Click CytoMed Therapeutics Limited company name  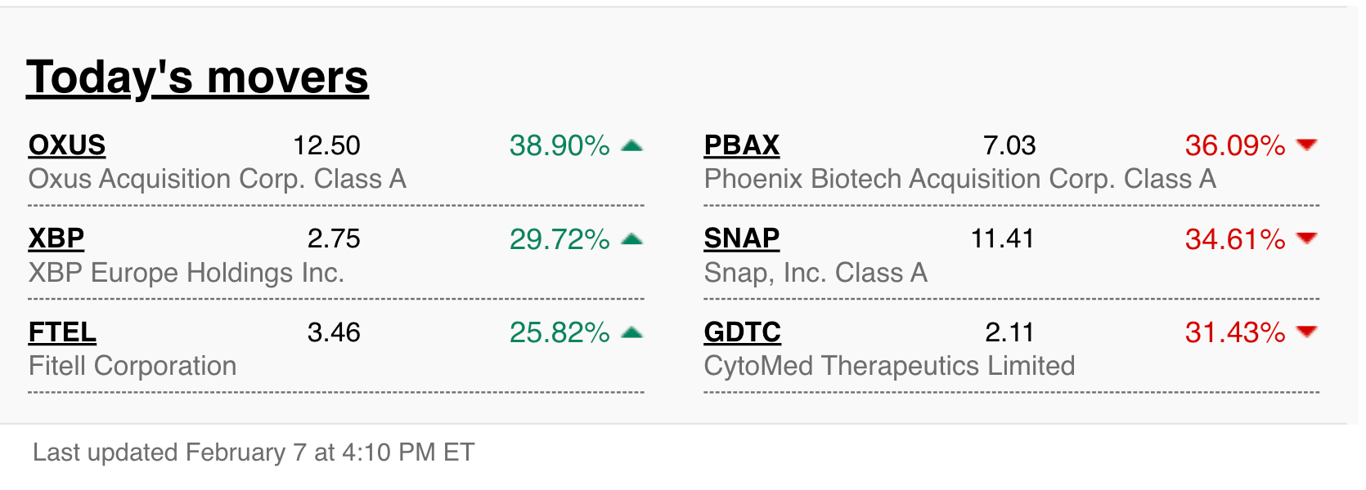tap(890, 366)
